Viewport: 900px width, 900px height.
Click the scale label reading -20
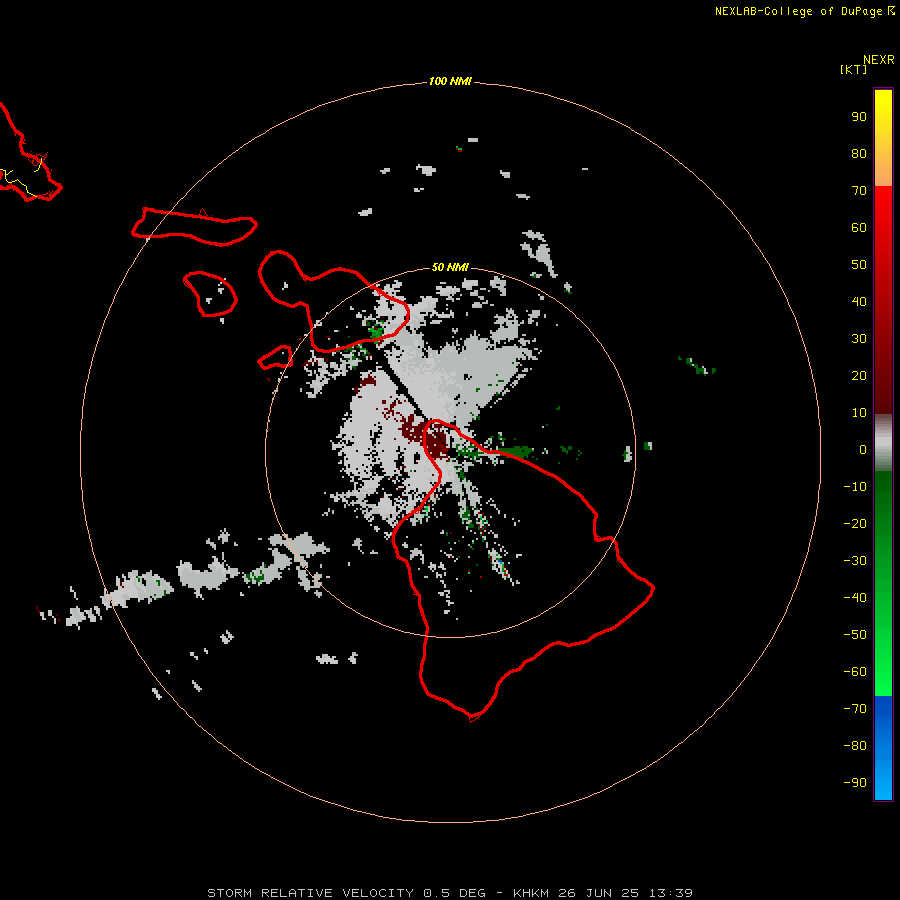(x=855, y=523)
